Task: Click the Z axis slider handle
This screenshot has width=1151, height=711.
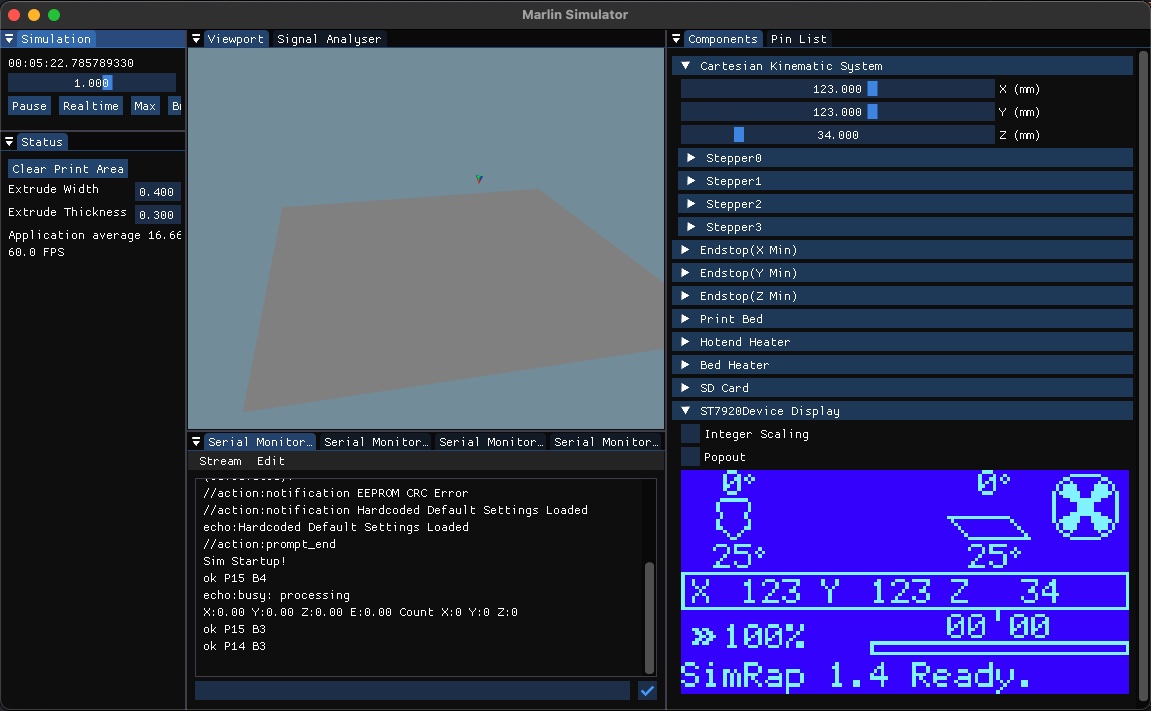Action: click(x=737, y=134)
